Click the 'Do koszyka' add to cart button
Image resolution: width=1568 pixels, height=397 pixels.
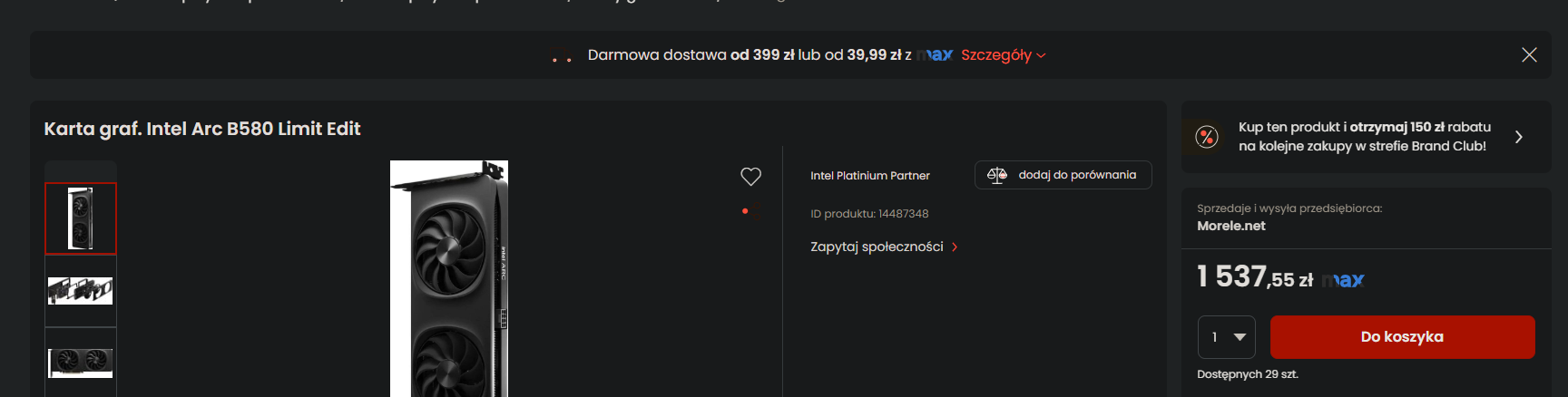(x=1402, y=337)
